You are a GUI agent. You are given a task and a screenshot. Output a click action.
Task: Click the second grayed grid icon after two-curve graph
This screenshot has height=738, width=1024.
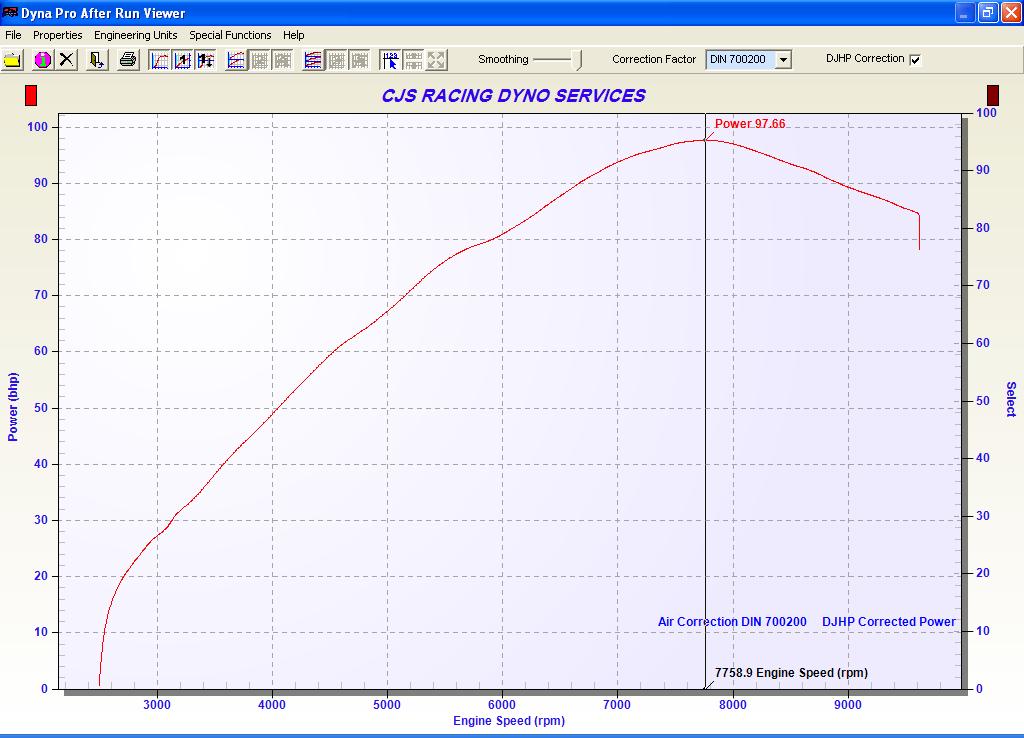coord(283,60)
